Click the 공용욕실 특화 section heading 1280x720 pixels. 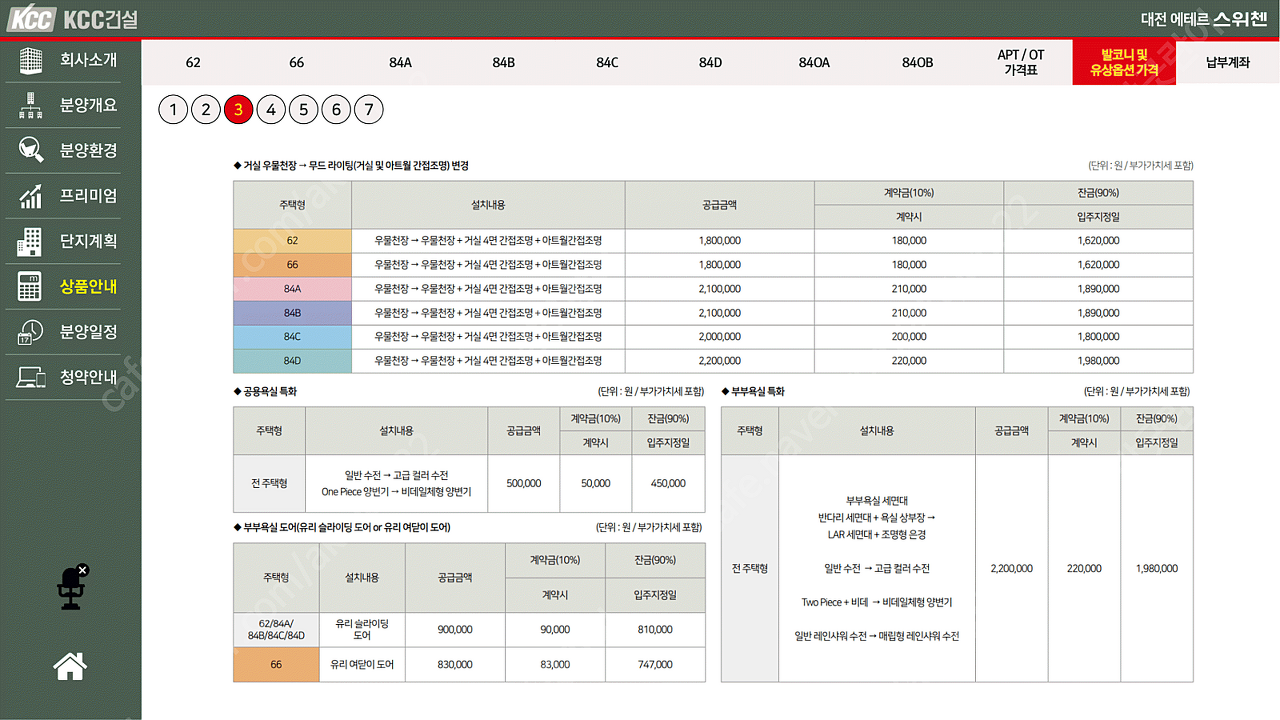(265, 392)
